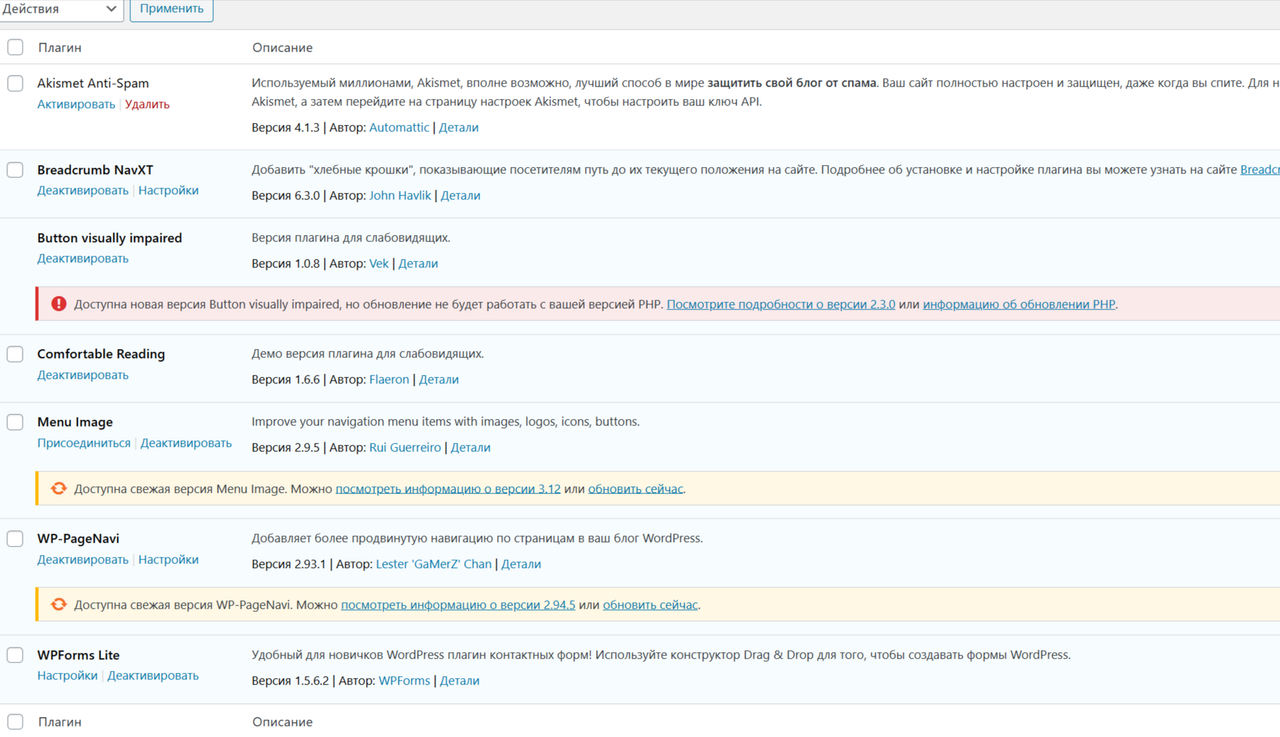Open Детали for WPForms Lite

(460, 680)
